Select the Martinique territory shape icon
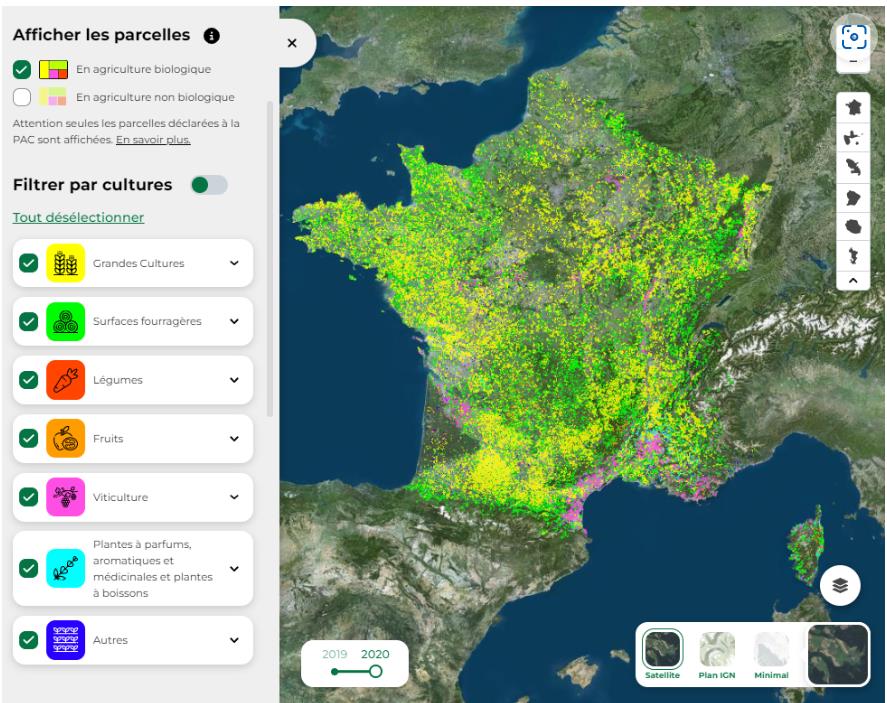Image resolution: width=887 pixels, height=703 pixels. [853, 167]
